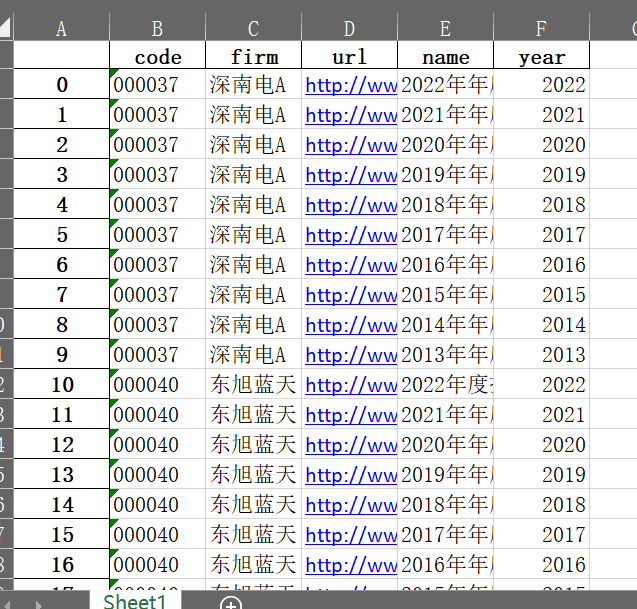Click firm 深南电A in index row 2
The height and width of the screenshot is (609, 637).
click(254, 144)
